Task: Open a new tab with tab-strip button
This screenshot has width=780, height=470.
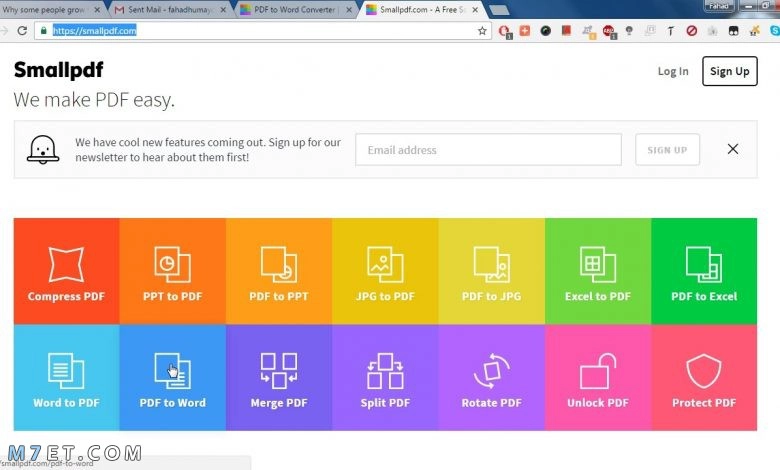Action: 498,9
